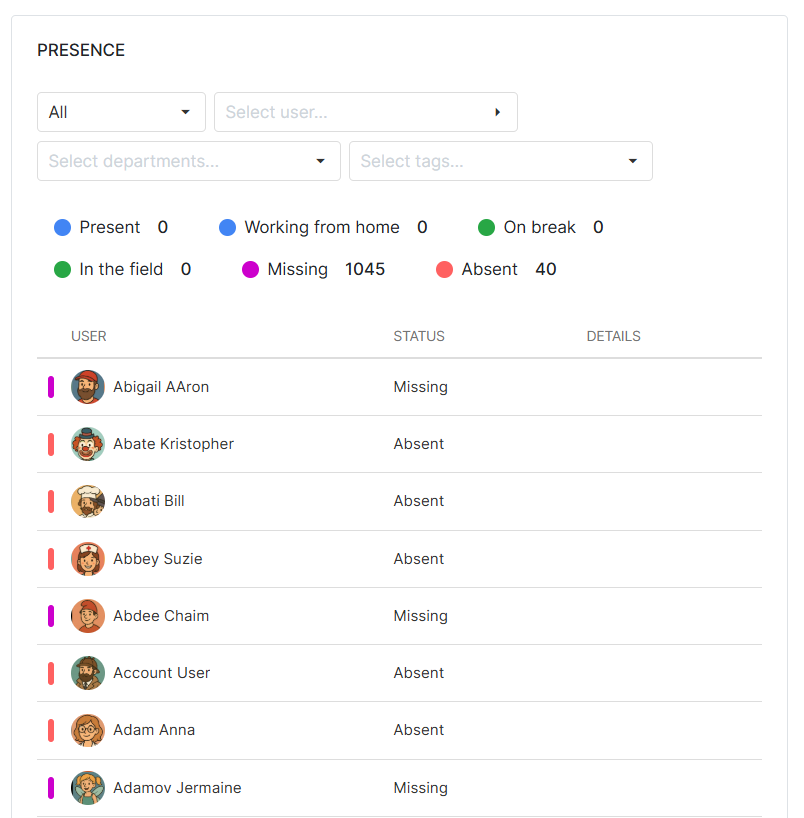Image resolution: width=804 pixels, height=818 pixels.
Task: Click the purple status bar beside Adamov Jermaine
Action: click(51, 788)
